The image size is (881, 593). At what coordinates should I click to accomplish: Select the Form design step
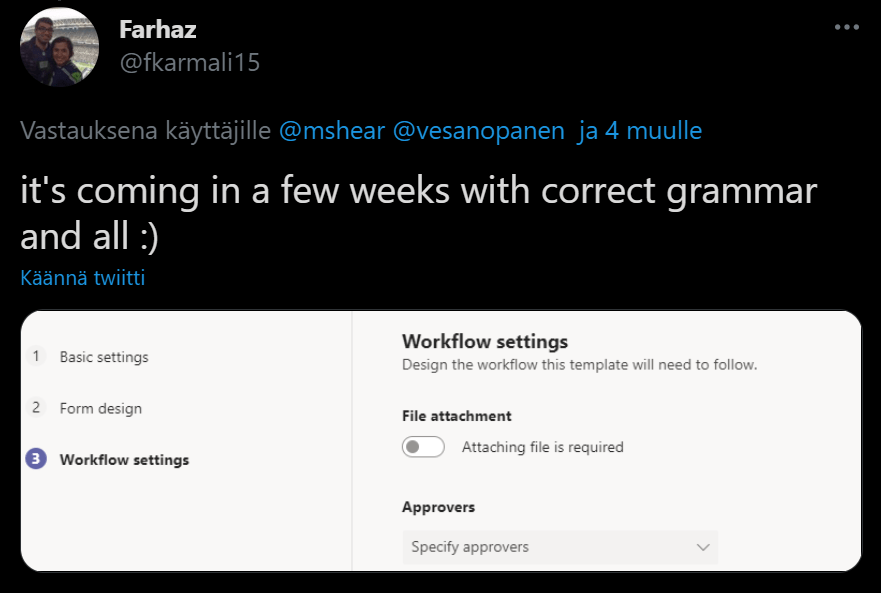(x=100, y=408)
